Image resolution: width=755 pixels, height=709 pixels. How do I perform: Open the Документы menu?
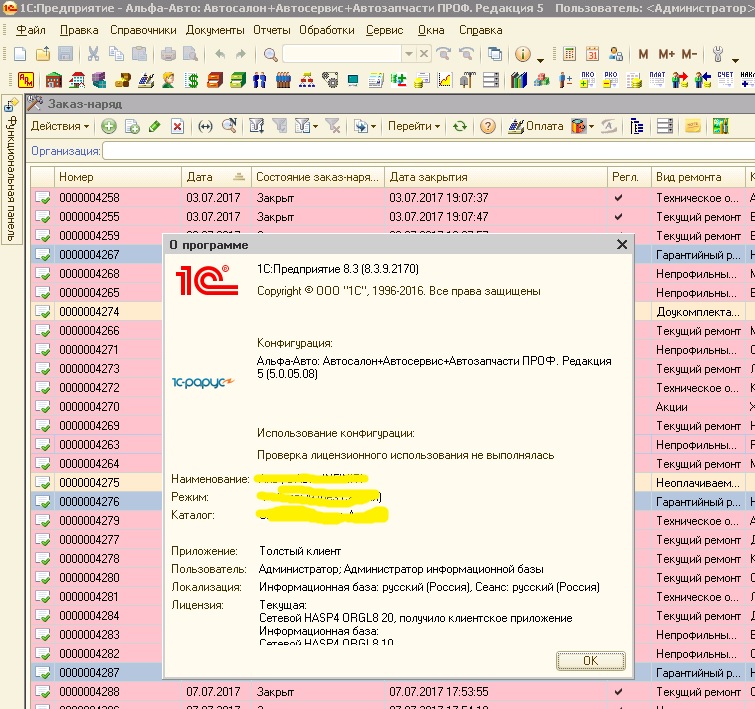(x=215, y=30)
